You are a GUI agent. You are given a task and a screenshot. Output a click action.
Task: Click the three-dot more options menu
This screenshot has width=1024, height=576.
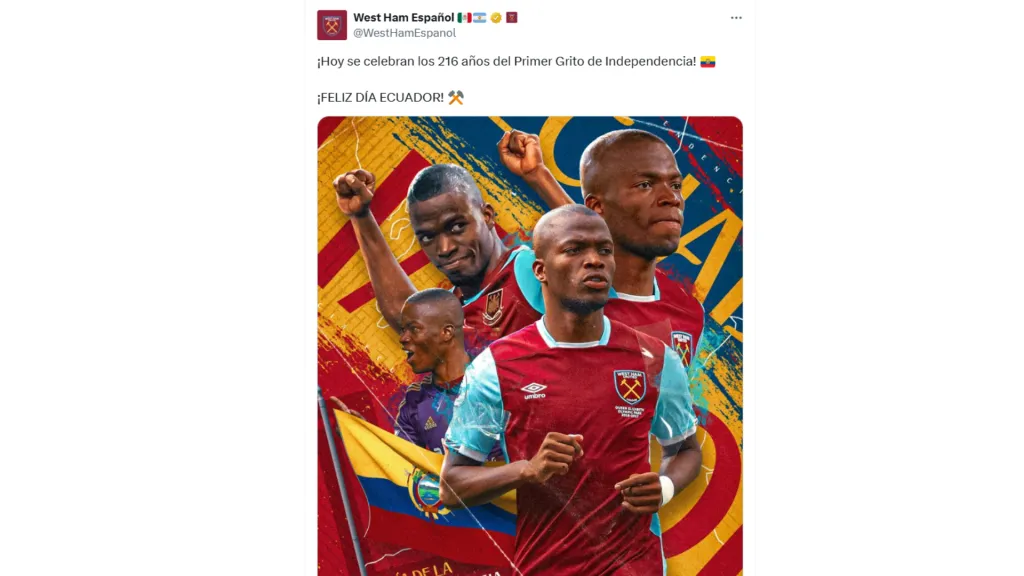pyautogui.click(x=736, y=18)
